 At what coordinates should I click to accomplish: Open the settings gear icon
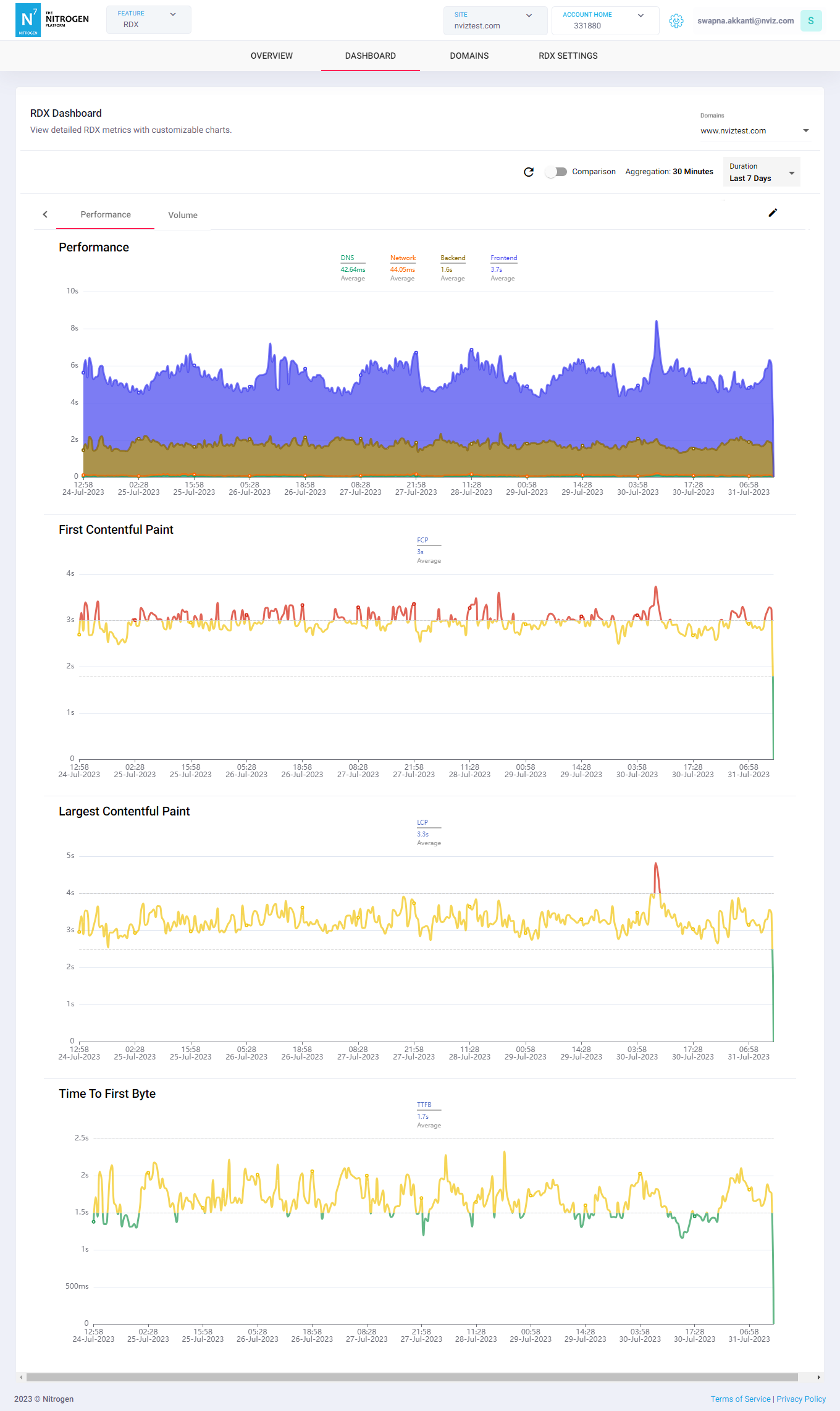(676, 21)
